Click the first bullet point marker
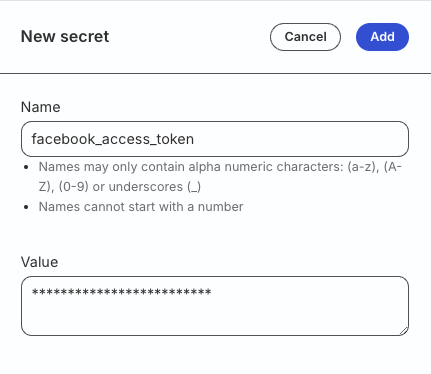This screenshot has width=431, height=374. [27, 167]
